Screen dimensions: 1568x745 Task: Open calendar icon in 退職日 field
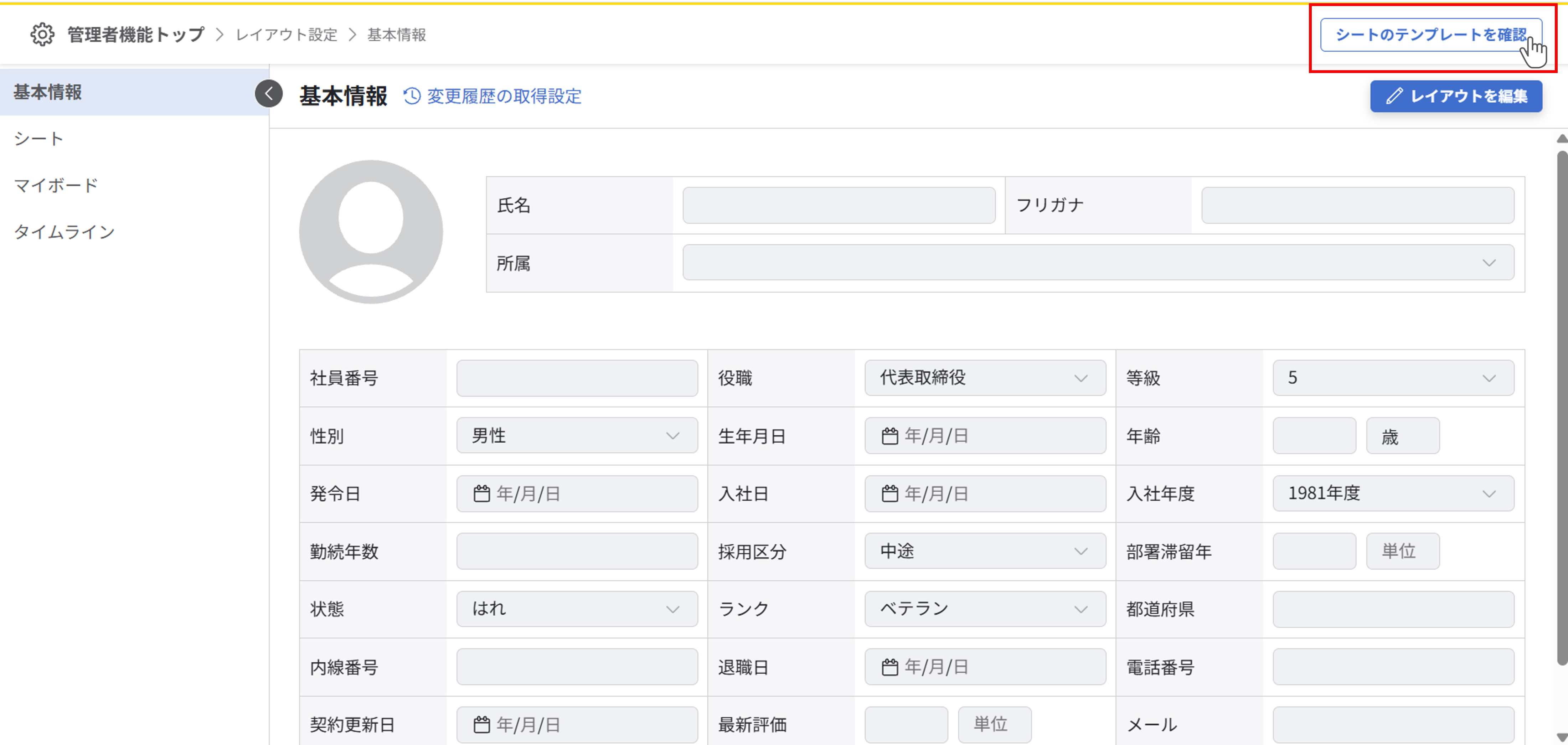890,667
